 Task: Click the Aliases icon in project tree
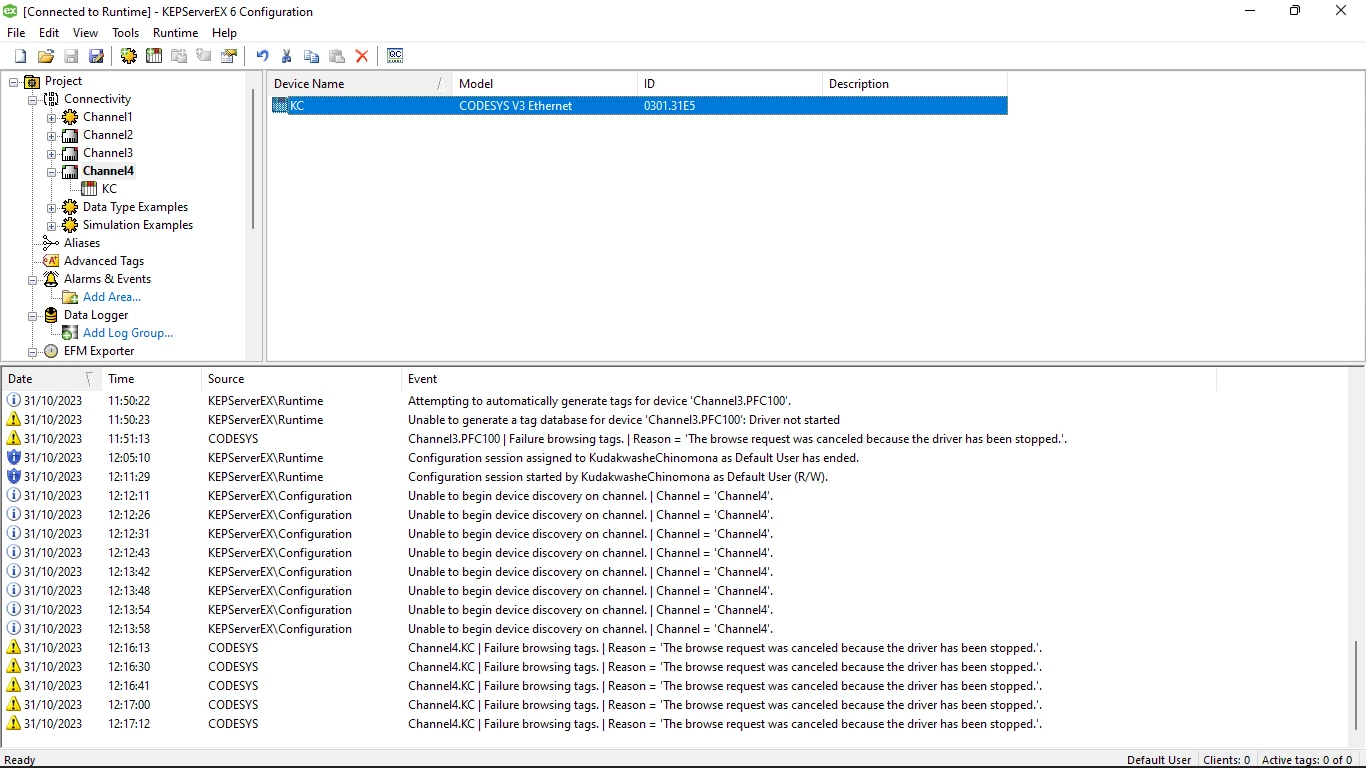point(51,243)
